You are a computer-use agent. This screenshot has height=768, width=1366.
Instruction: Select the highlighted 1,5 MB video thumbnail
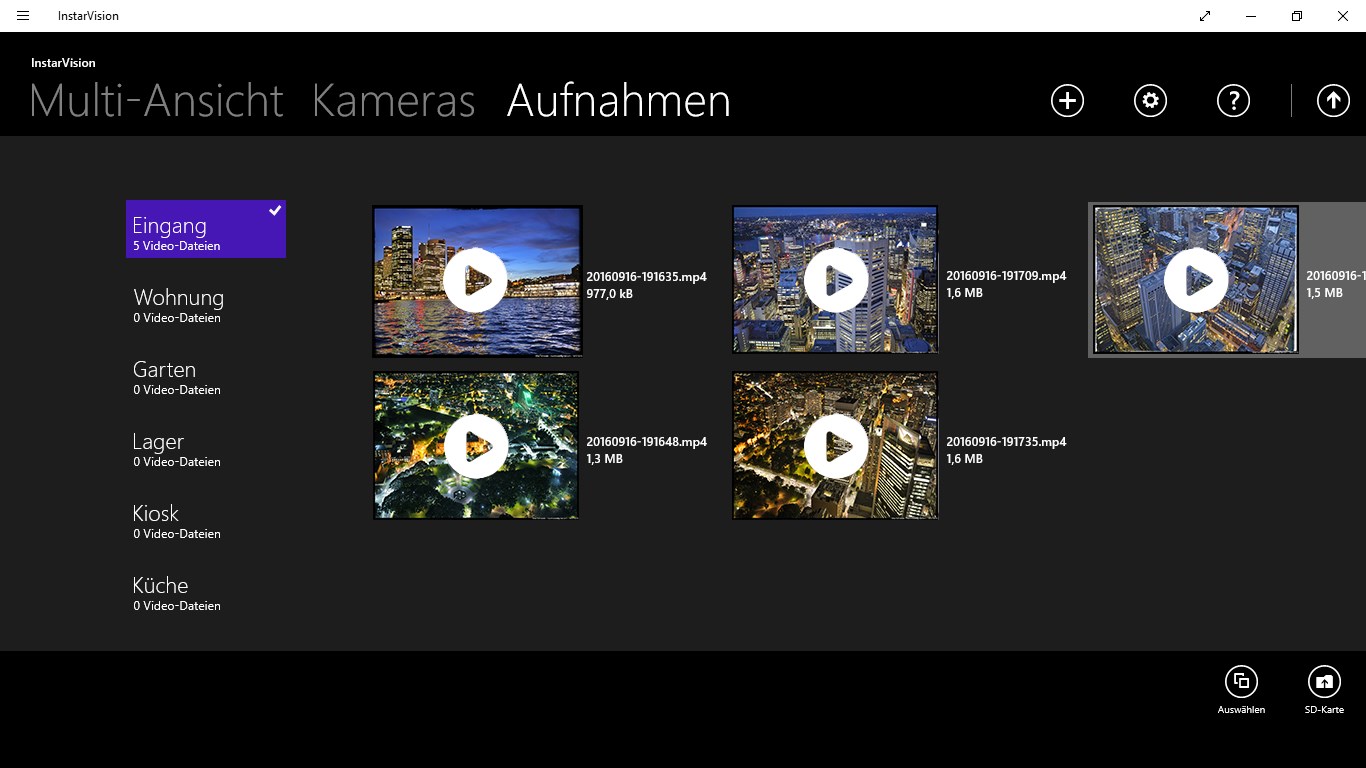click(x=1196, y=280)
